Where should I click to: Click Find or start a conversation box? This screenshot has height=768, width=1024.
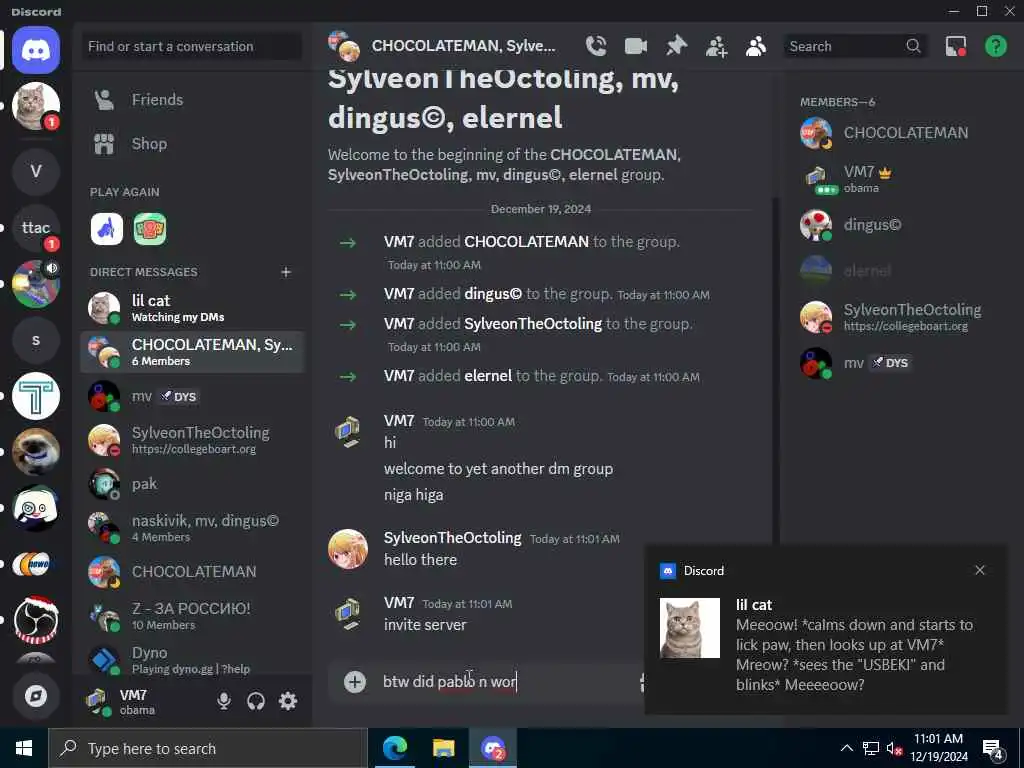pyautogui.click(x=192, y=46)
